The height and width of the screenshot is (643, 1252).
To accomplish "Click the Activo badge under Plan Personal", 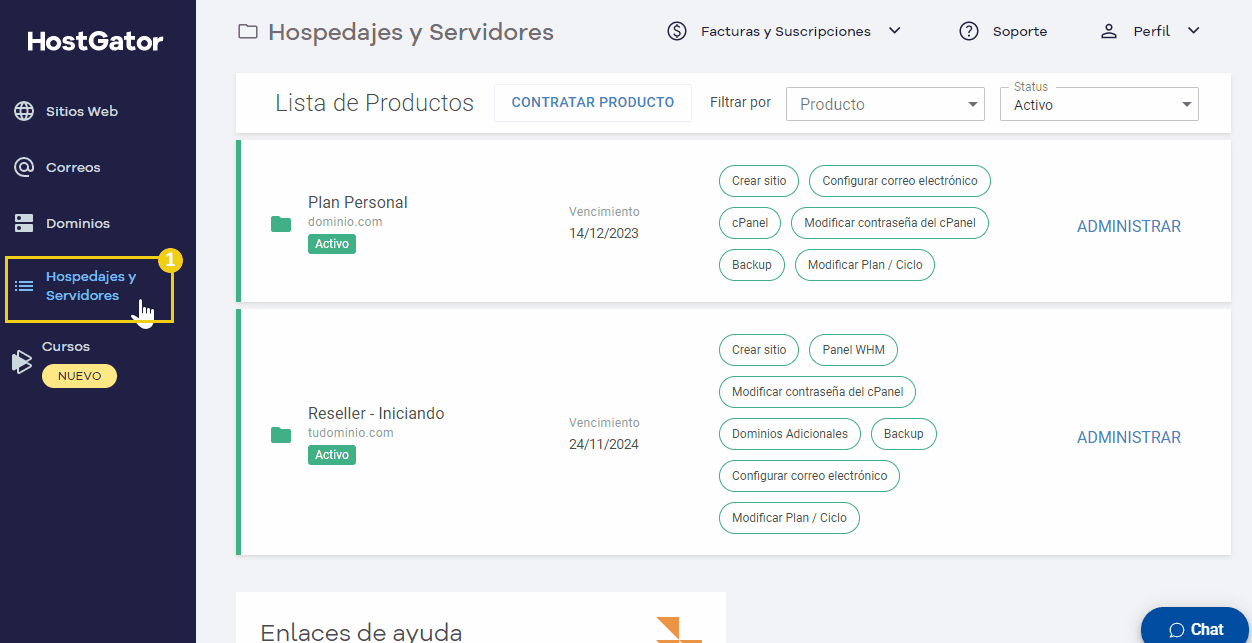I will [x=332, y=244].
